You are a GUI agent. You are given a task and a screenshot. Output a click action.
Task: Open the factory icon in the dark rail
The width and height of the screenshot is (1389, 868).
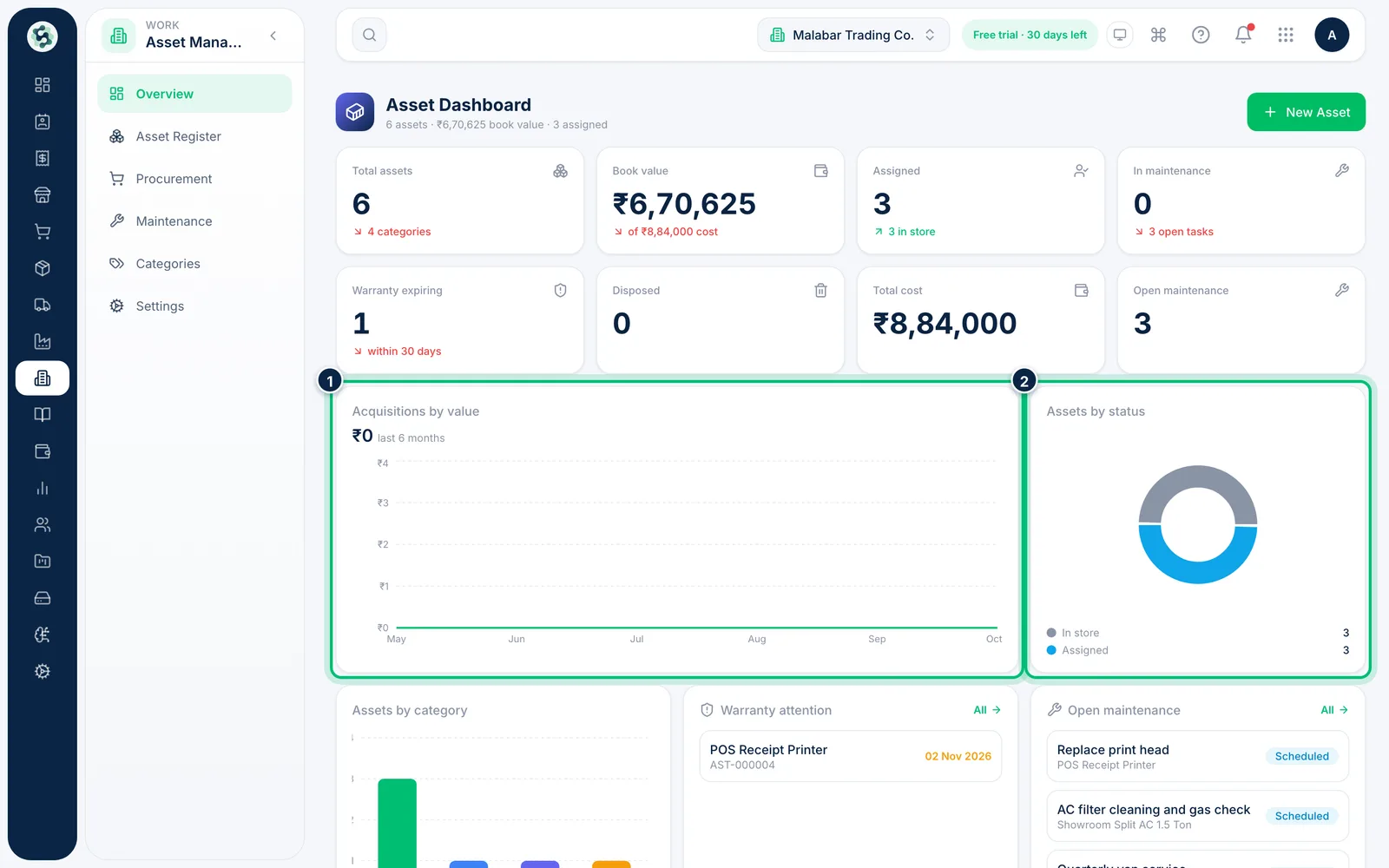tap(42, 341)
